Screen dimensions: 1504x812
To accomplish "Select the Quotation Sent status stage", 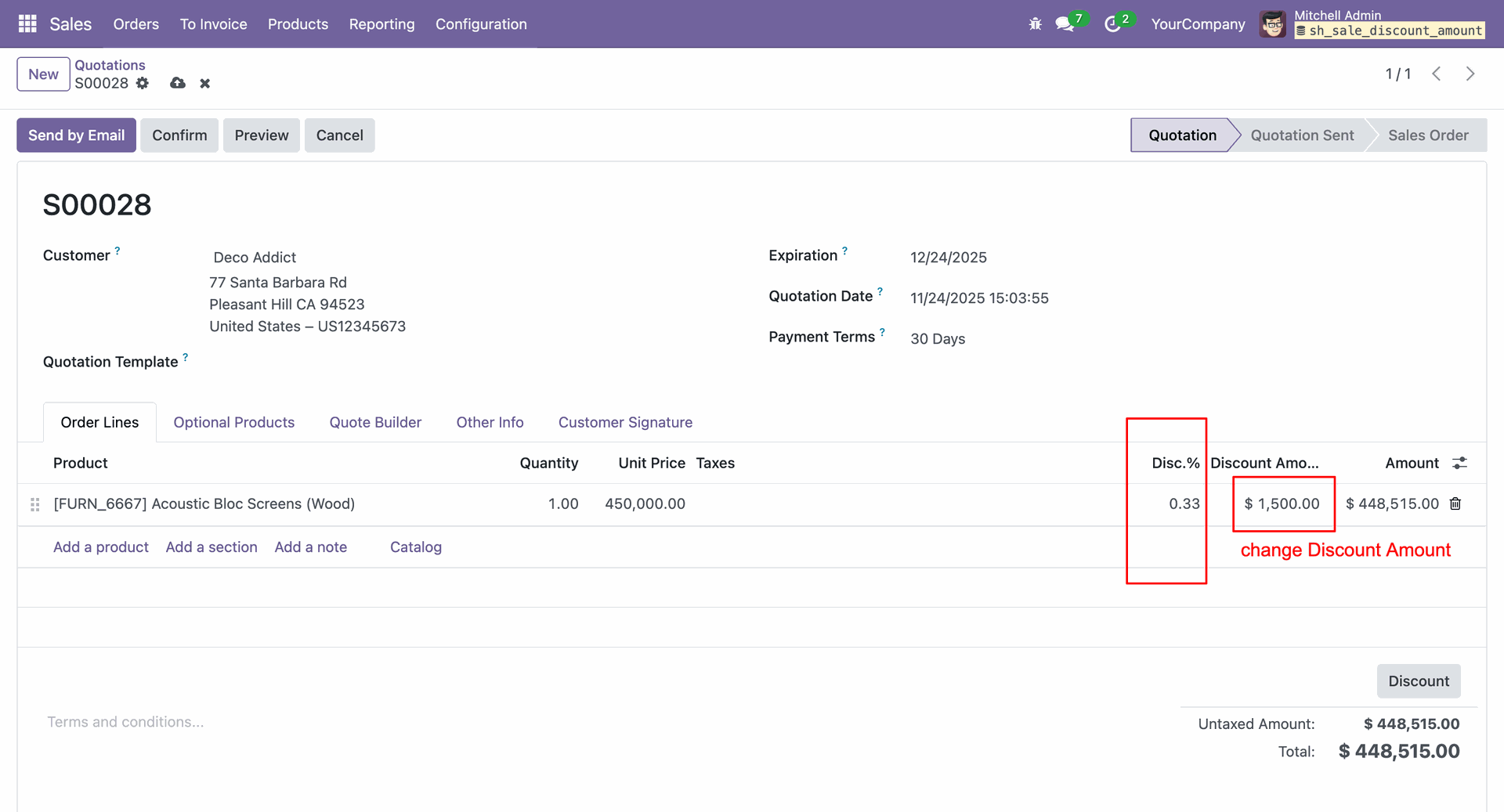I will pyautogui.click(x=1302, y=135).
